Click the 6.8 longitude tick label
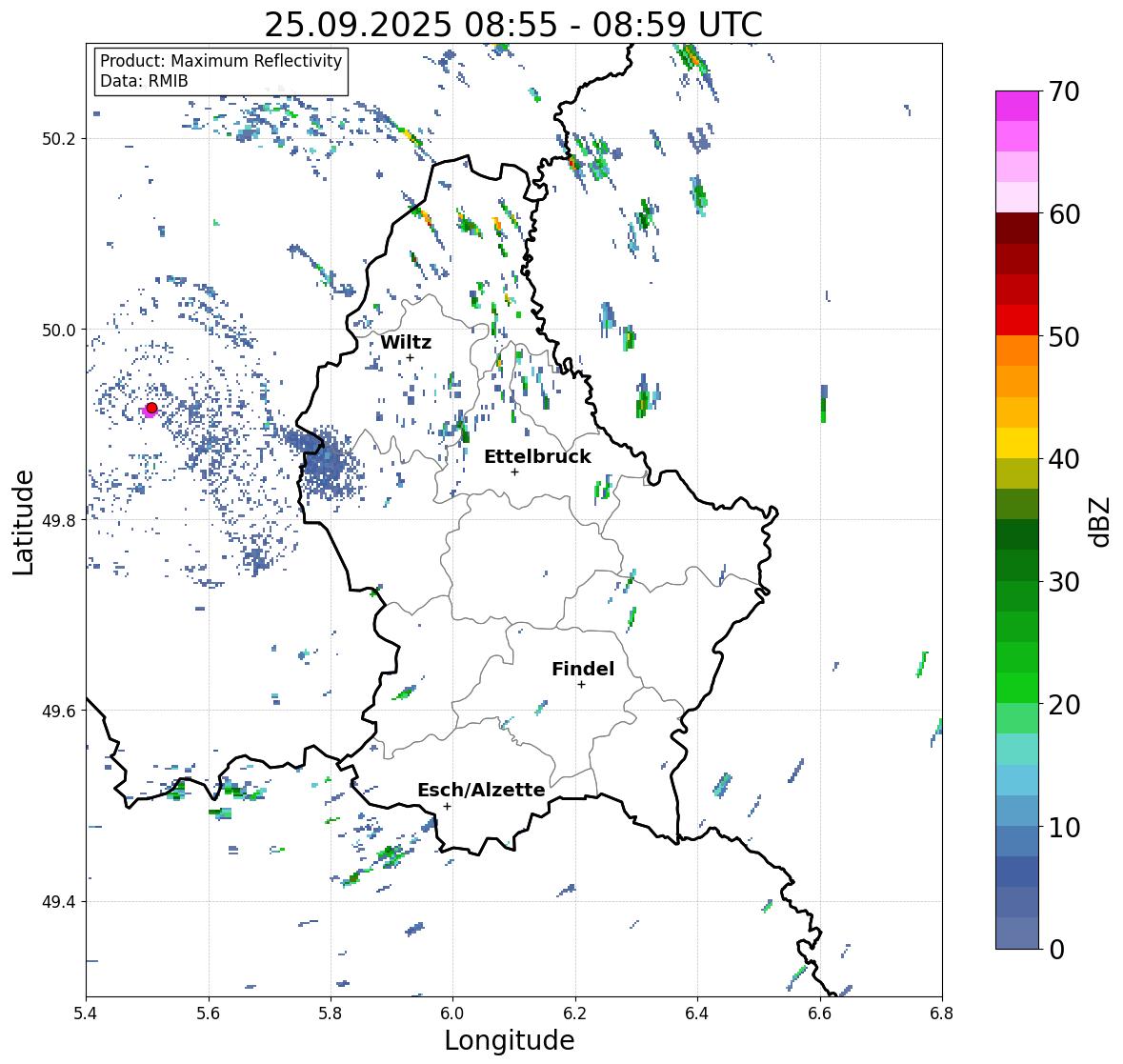Viewport: 1123px width, 1064px height. point(942,1013)
